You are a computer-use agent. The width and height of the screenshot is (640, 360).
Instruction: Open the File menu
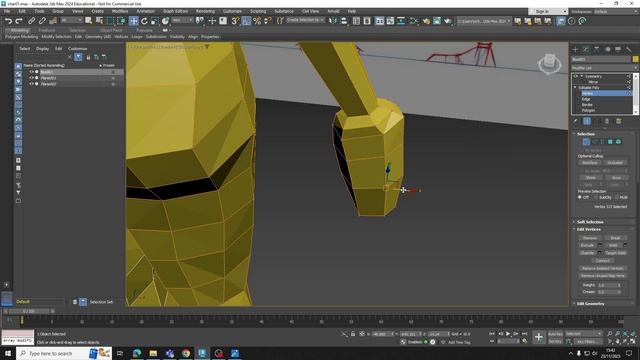(7, 11)
